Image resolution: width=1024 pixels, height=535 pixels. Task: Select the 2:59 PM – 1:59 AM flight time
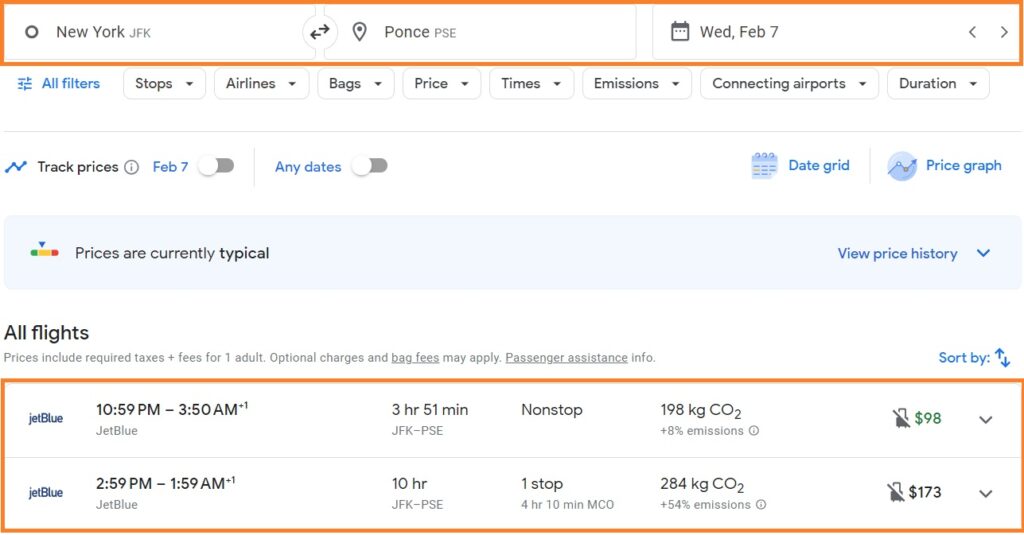165,483
